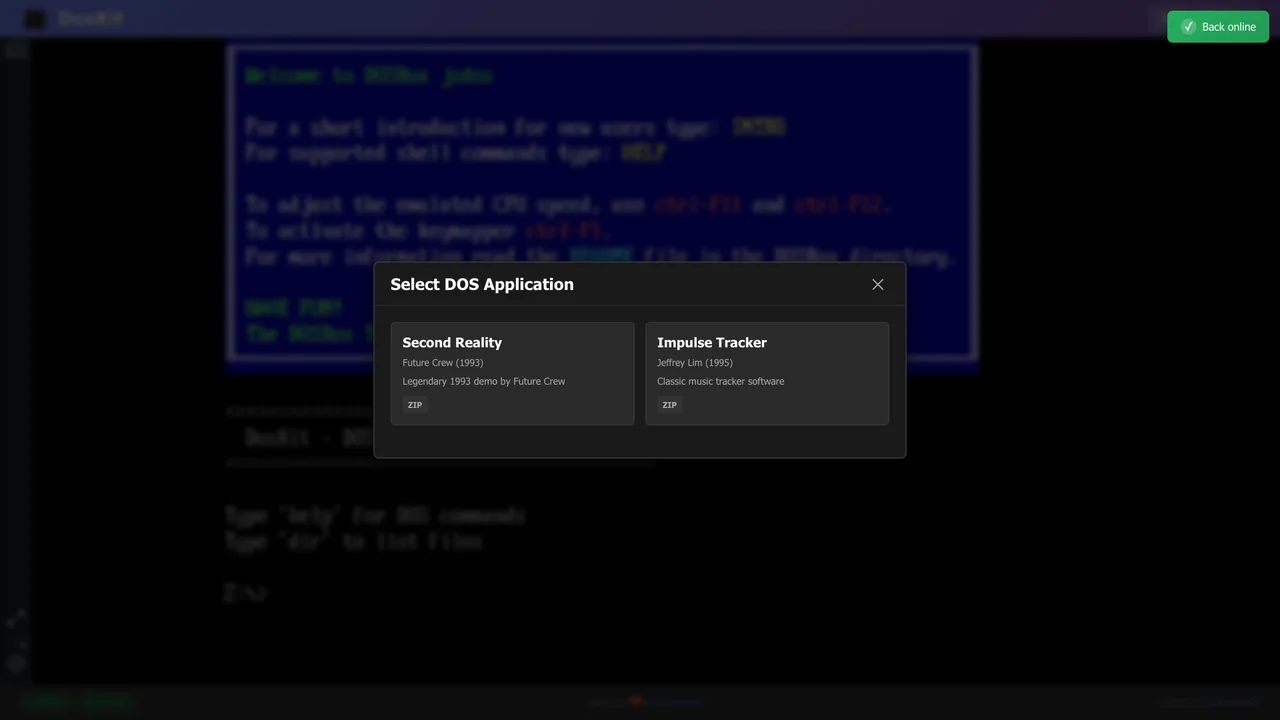Launch the Impulse Tracker application
This screenshot has width=1280, height=720.
tap(766, 373)
